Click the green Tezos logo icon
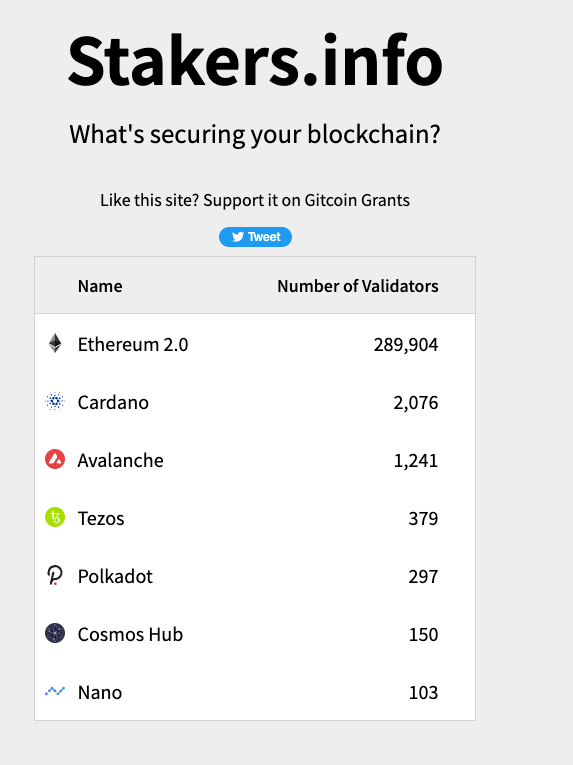 [x=55, y=517]
